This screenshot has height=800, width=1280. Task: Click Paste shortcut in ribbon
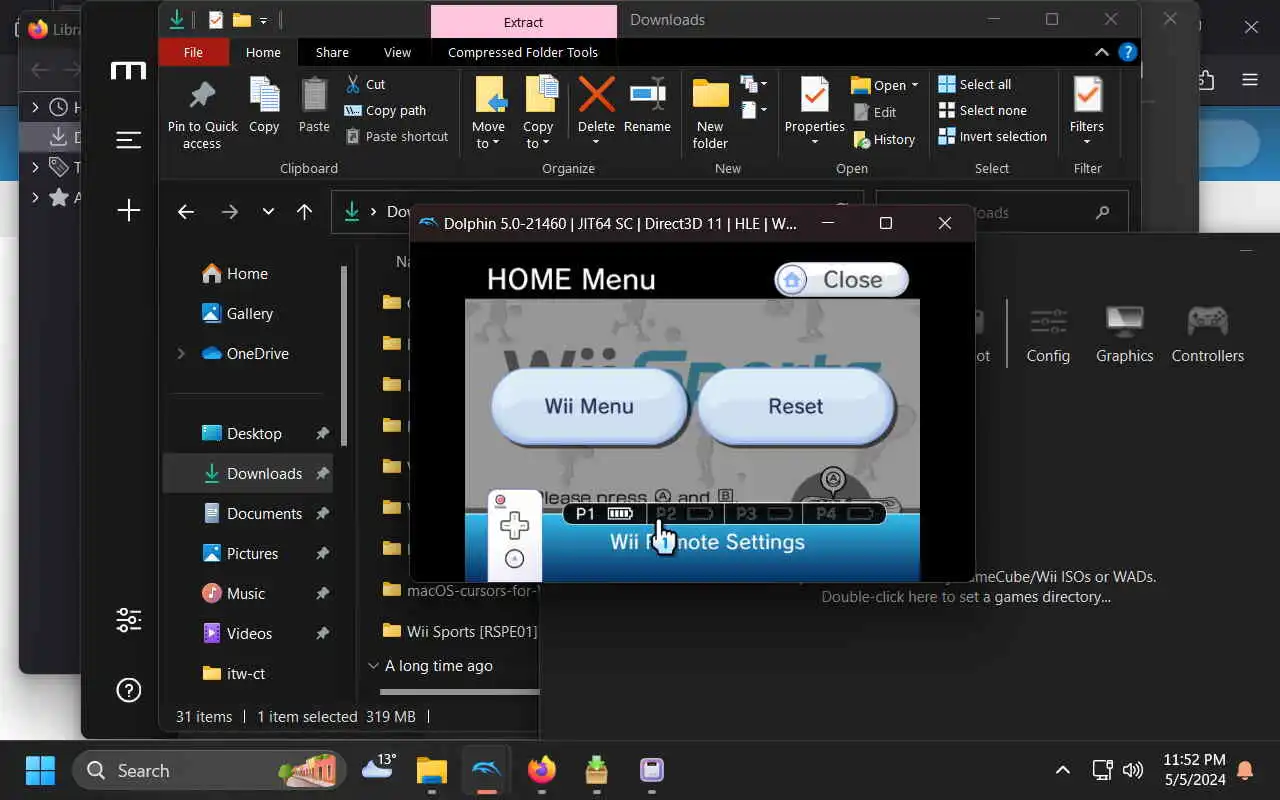pyautogui.click(x=396, y=136)
